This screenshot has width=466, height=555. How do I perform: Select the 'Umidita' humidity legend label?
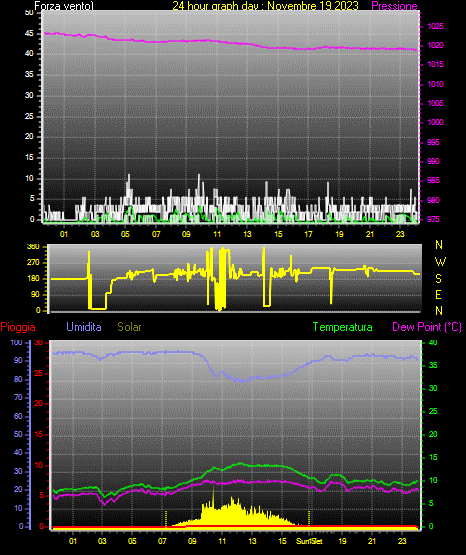[84, 327]
